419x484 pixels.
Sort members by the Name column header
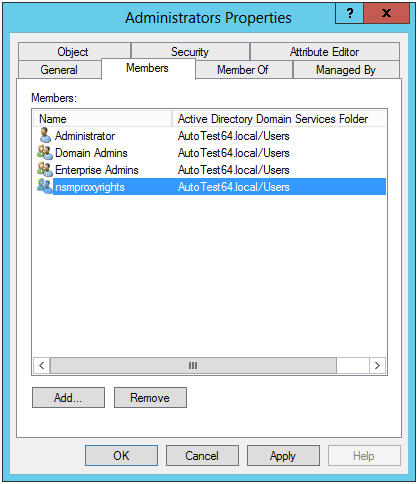tap(102, 119)
